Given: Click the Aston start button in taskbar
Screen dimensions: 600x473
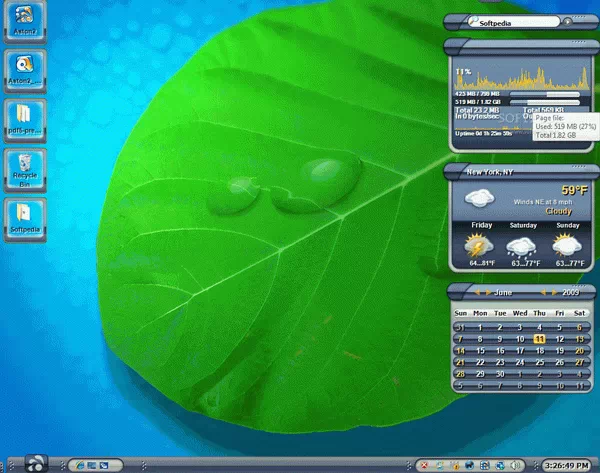Looking at the screenshot, I should 36,463.
